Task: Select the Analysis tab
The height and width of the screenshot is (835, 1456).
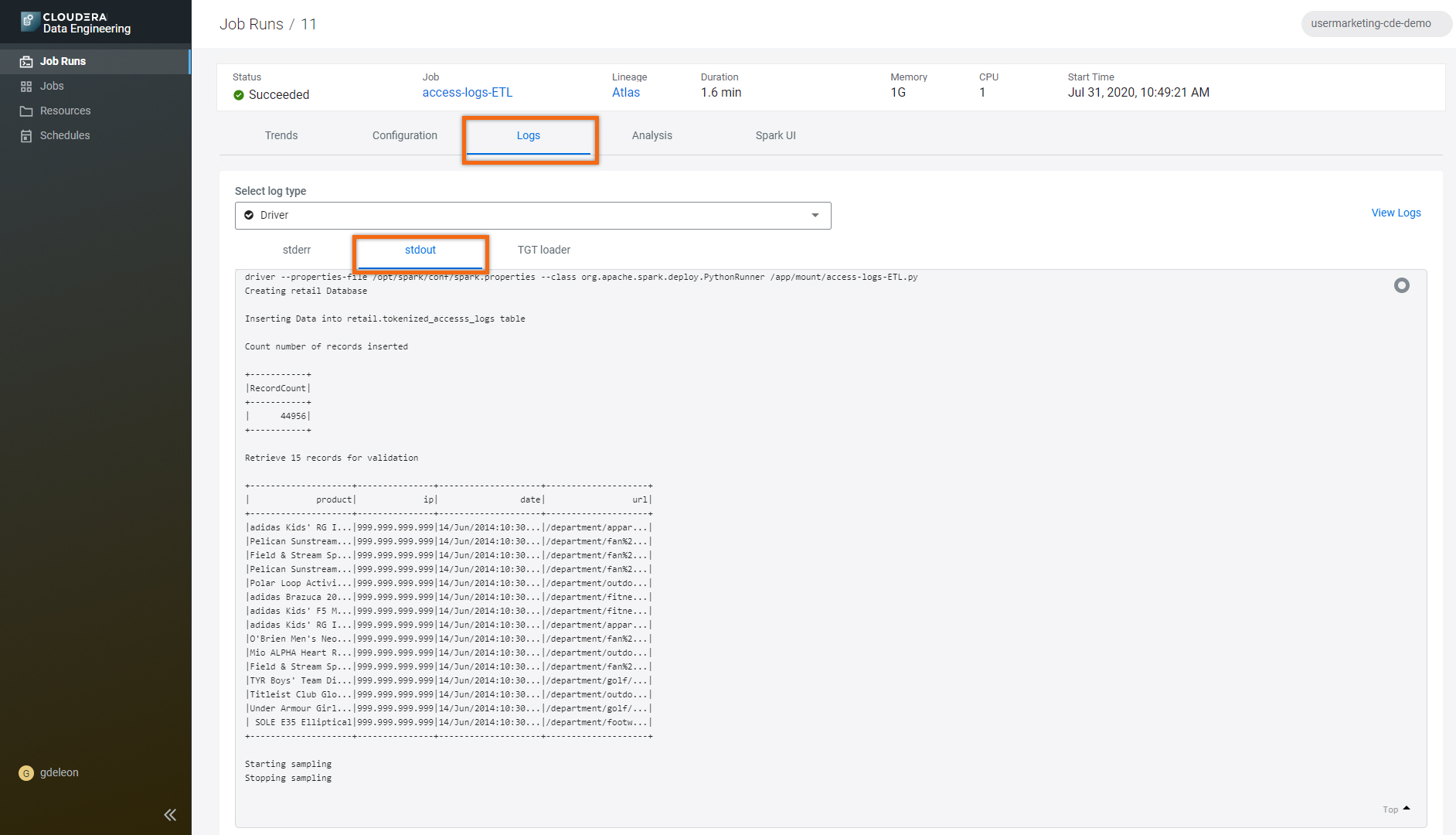Action: tap(651, 135)
